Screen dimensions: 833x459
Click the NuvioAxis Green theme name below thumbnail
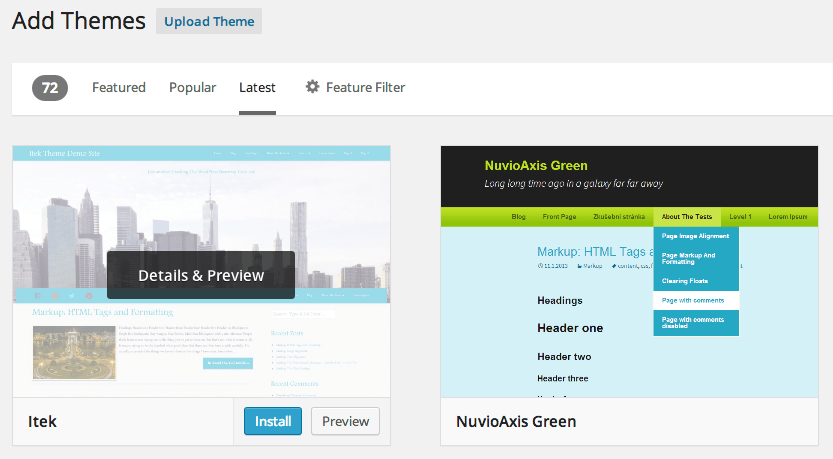click(x=516, y=422)
